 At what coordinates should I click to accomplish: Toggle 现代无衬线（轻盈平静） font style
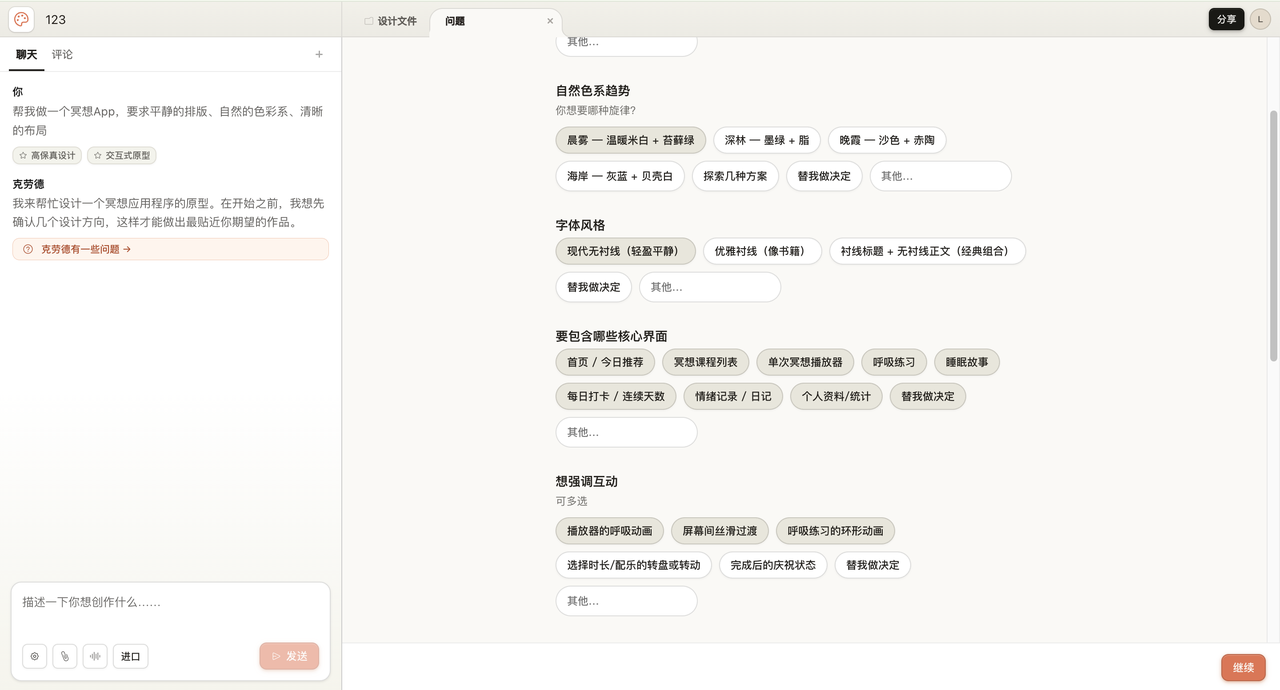click(x=626, y=251)
